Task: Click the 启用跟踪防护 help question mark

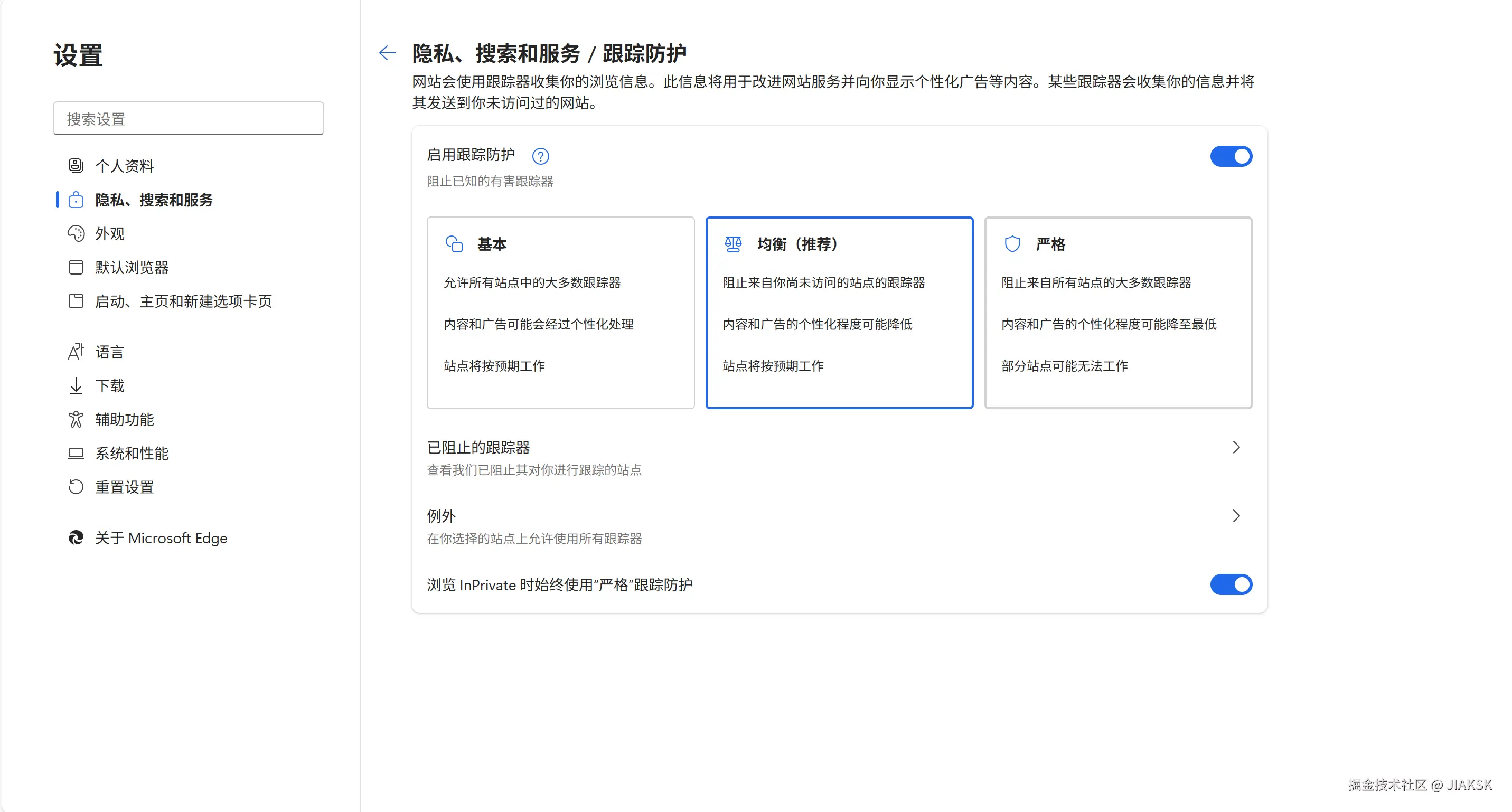Action: pyautogui.click(x=541, y=156)
